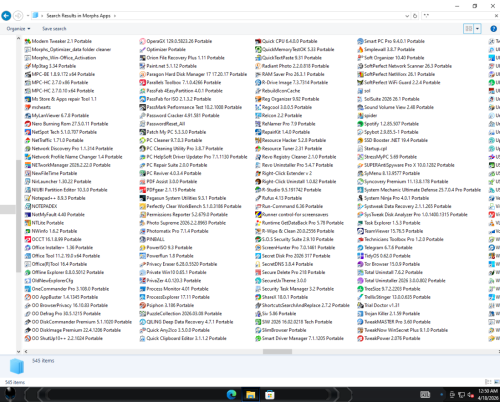Select SSD Booster .NET 19.4 Portable

[393, 140]
